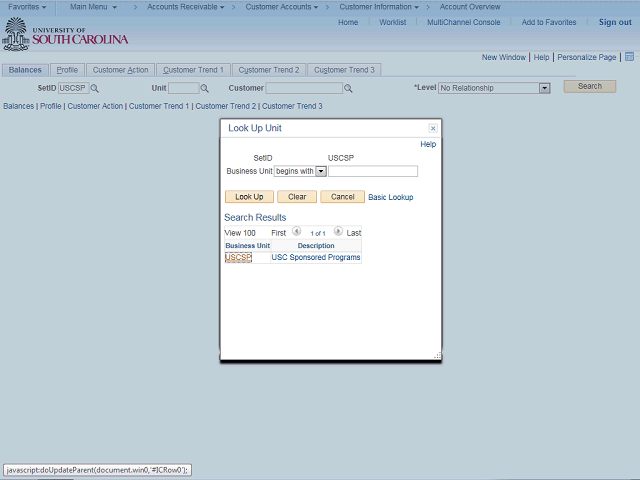Click the Customer lookup magnifier icon
This screenshot has height=480, width=640.
(x=348, y=88)
